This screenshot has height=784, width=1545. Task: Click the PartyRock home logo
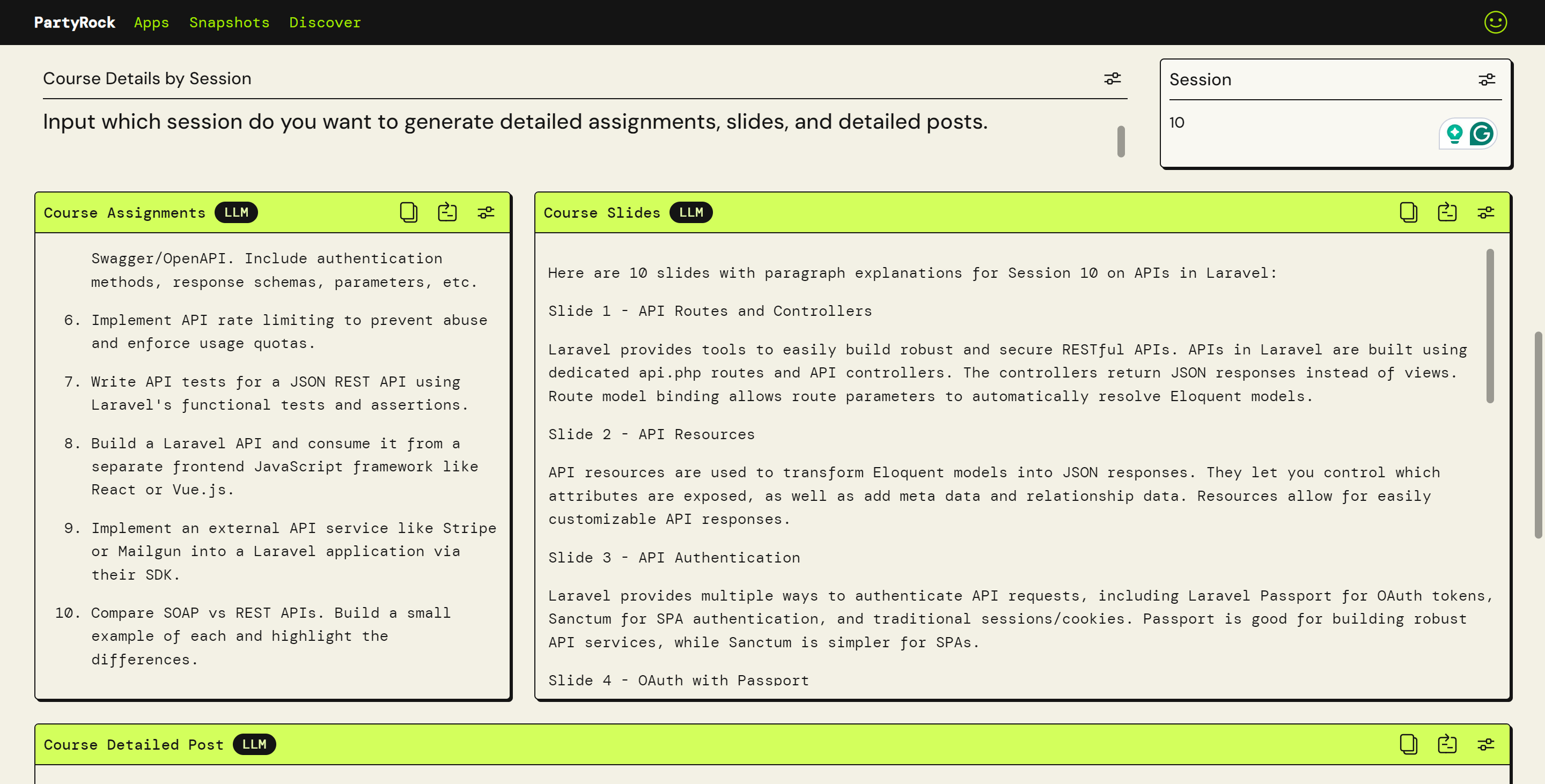coord(75,22)
